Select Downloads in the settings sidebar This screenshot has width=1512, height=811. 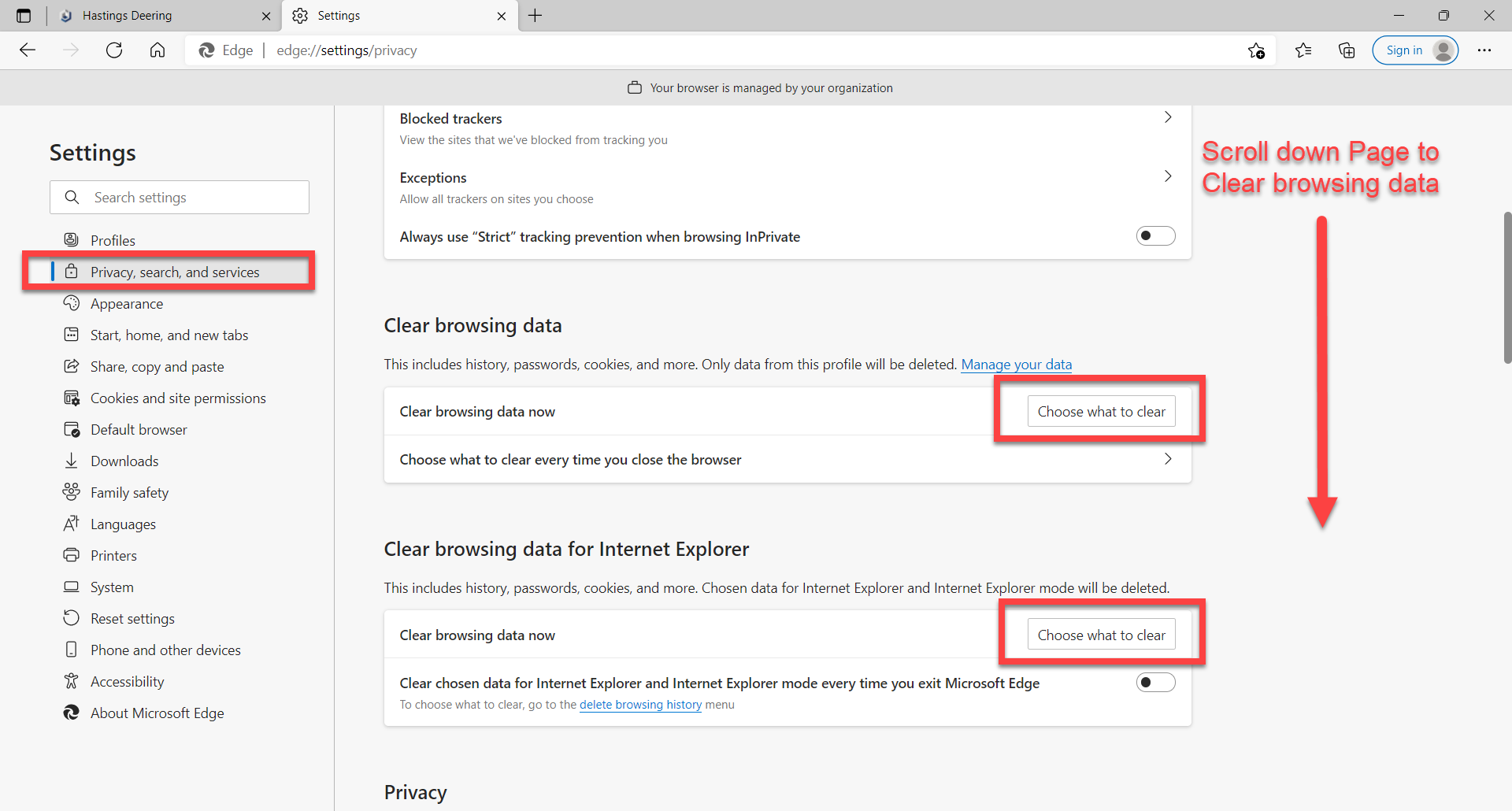coord(124,461)
